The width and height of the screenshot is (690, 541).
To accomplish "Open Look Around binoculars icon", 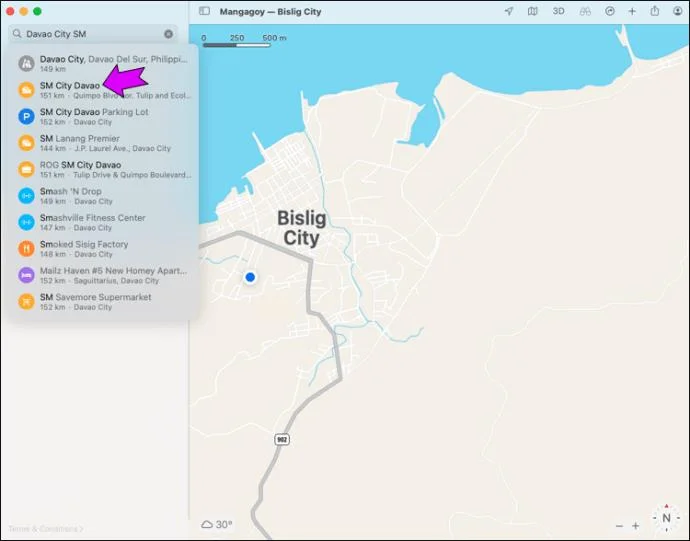I will click(585, 11).
